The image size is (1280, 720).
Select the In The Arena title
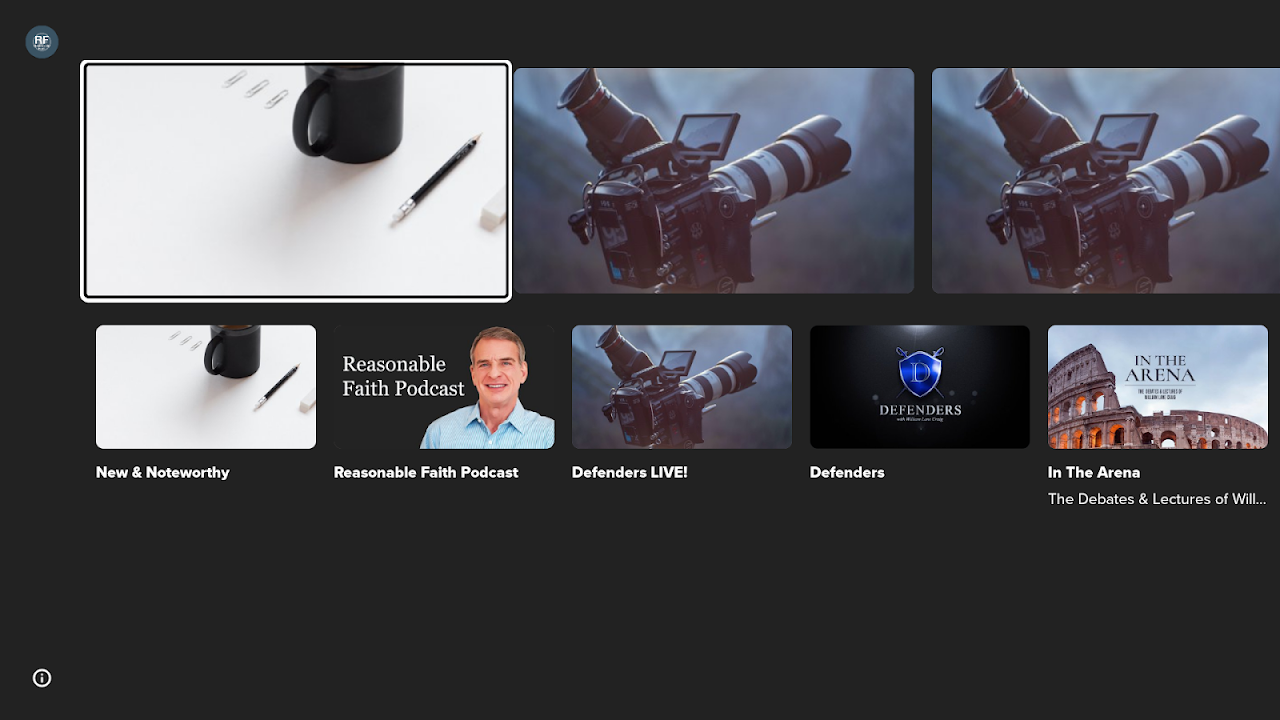(x=1094, y=472)
